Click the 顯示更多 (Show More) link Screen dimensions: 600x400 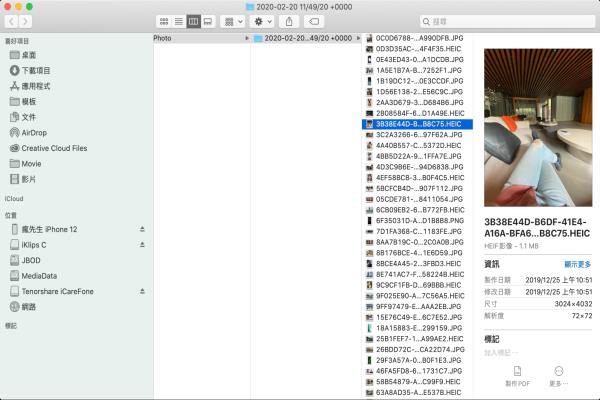[577, 264]
